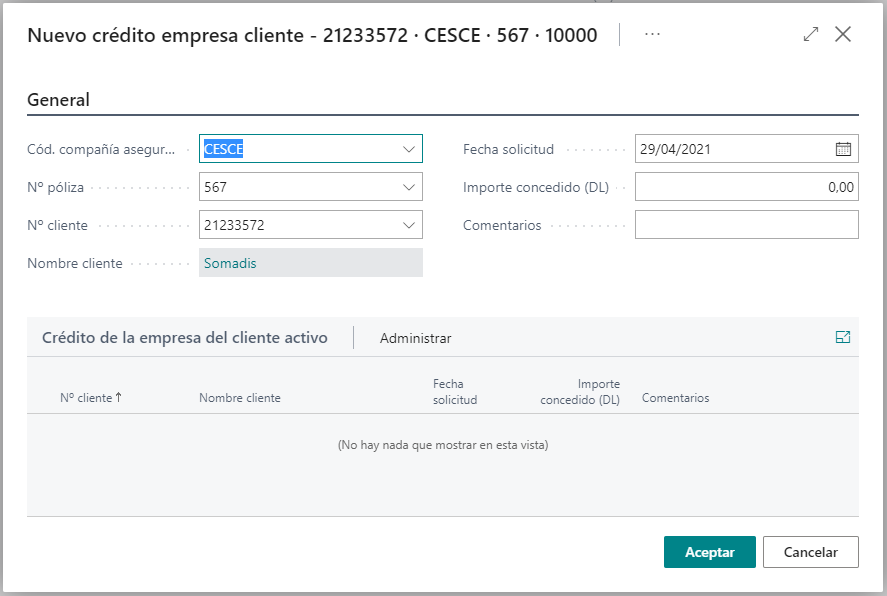The height and width of the screenshot is (596, 887).
Task: Close the Nuevo crédito dialog
Action: click(843, 34)
